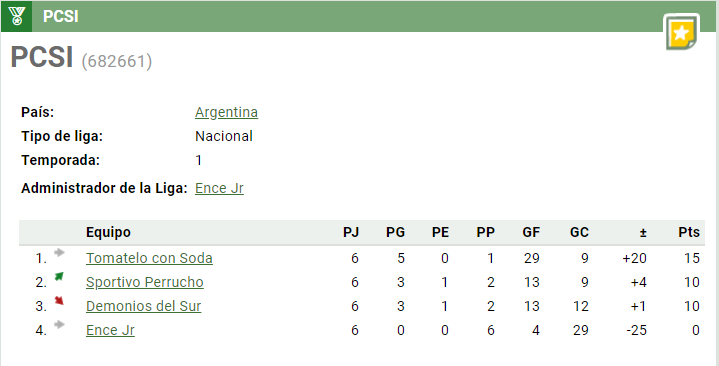This screenshot has width=719, height=366.
Task: Click red down arrow beside Demonios del Sur
Action: pyautogui.click(x=59, y=301)
